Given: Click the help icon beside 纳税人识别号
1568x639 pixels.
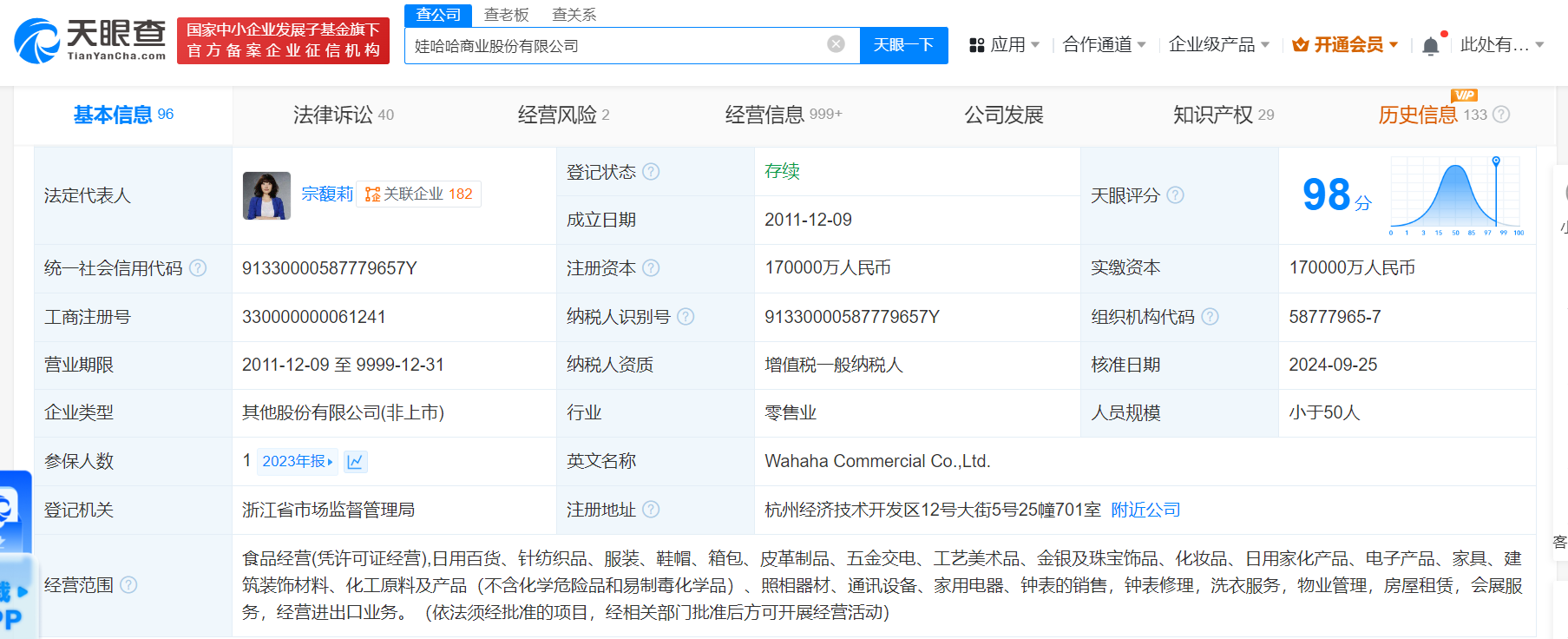Looking at the screenshot, I should 686,317.
